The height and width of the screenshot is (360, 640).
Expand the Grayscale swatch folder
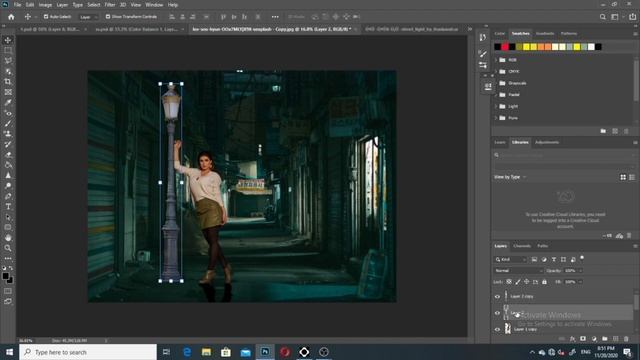coord(496,83)
